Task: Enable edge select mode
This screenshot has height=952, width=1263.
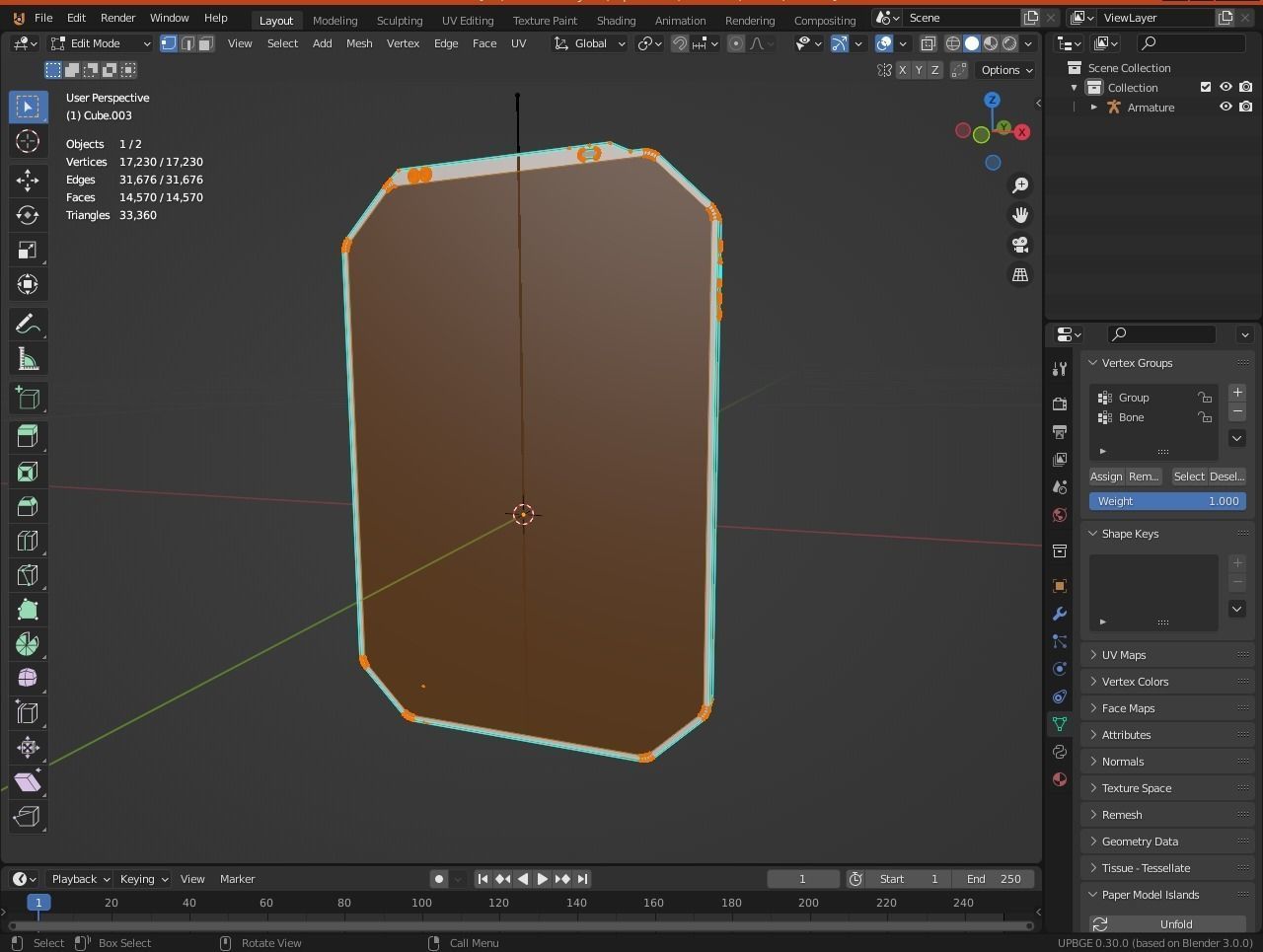Action: pyautogui.click(x=187, y=43)
